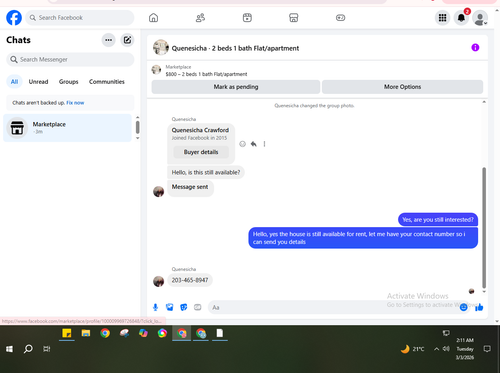
Task: Click the Fix now link
Action: coord(75,103)
